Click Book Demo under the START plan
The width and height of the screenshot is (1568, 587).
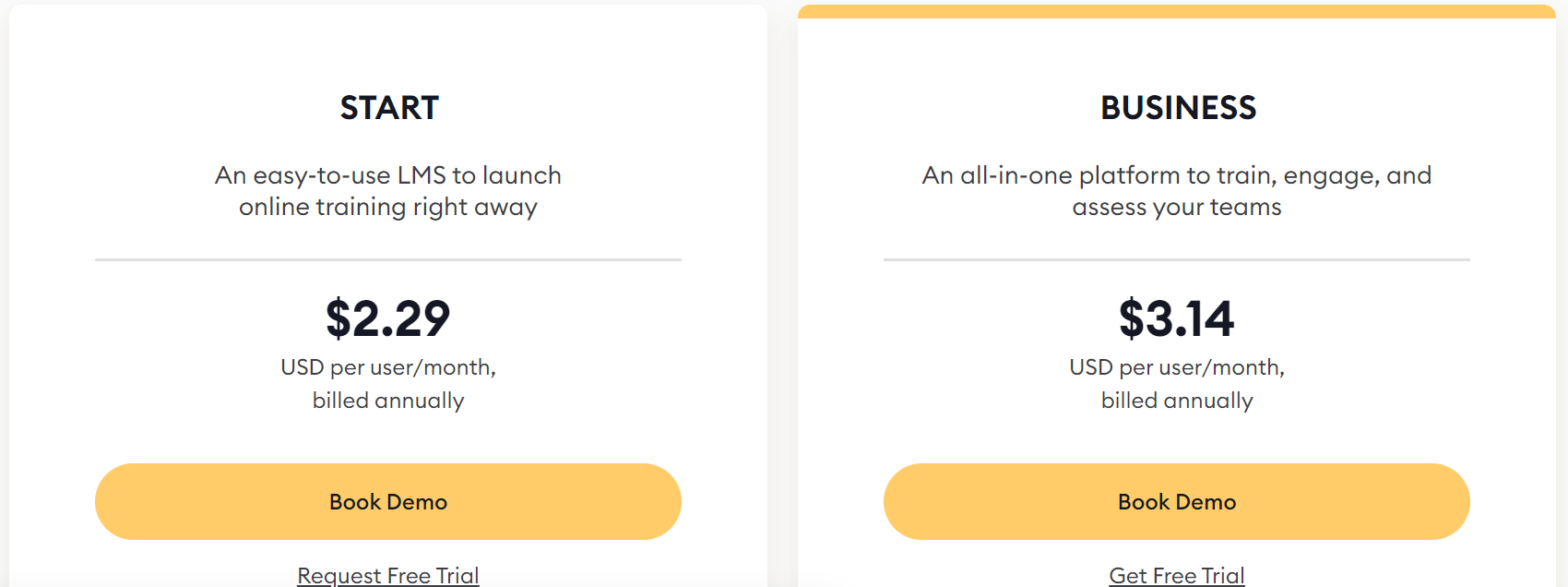pyautogui.click(x=388, y=501)
